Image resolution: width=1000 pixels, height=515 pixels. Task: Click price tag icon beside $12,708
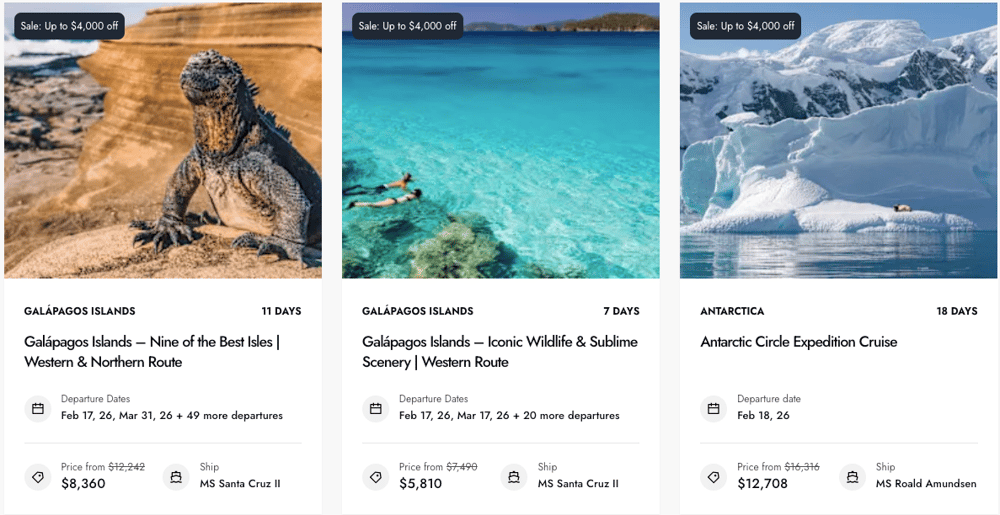pos(714,476)
